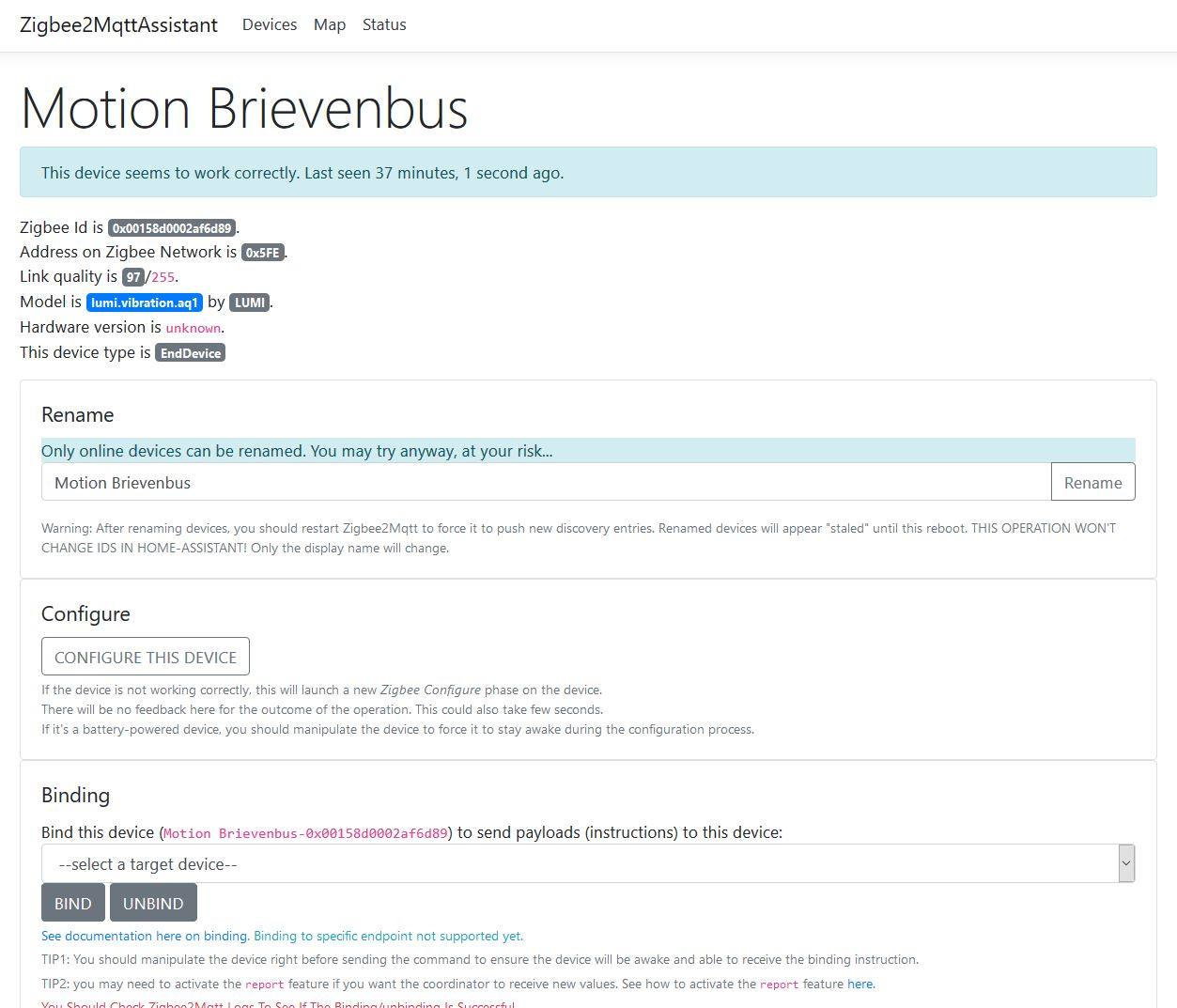The image size is (1177, 1008).
Task: Click the dropdown arrow of target device select
Action: coord(1126,863)
